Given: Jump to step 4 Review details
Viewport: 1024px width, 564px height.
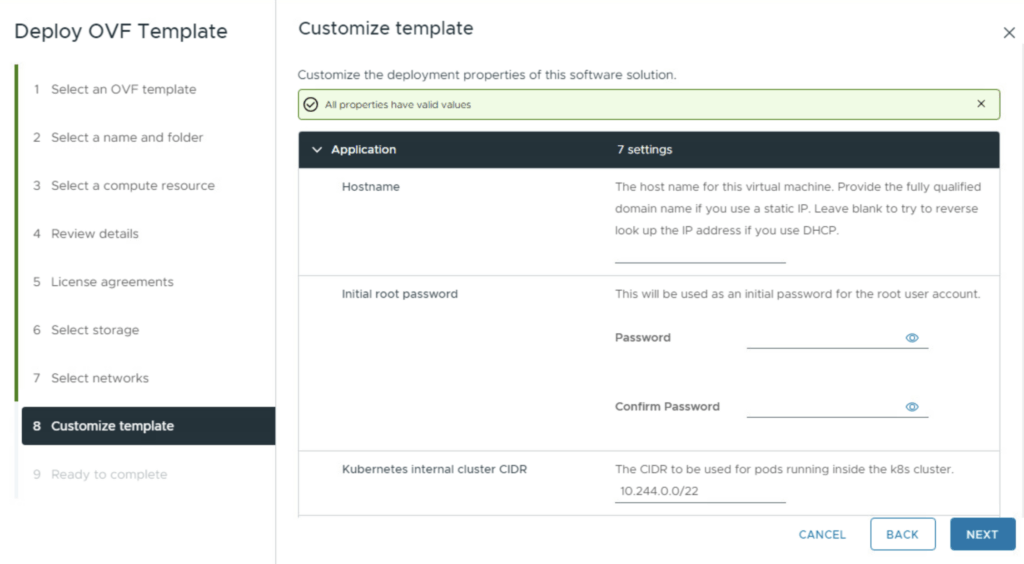Looking at the screenshot, I should tap(94, 233).
